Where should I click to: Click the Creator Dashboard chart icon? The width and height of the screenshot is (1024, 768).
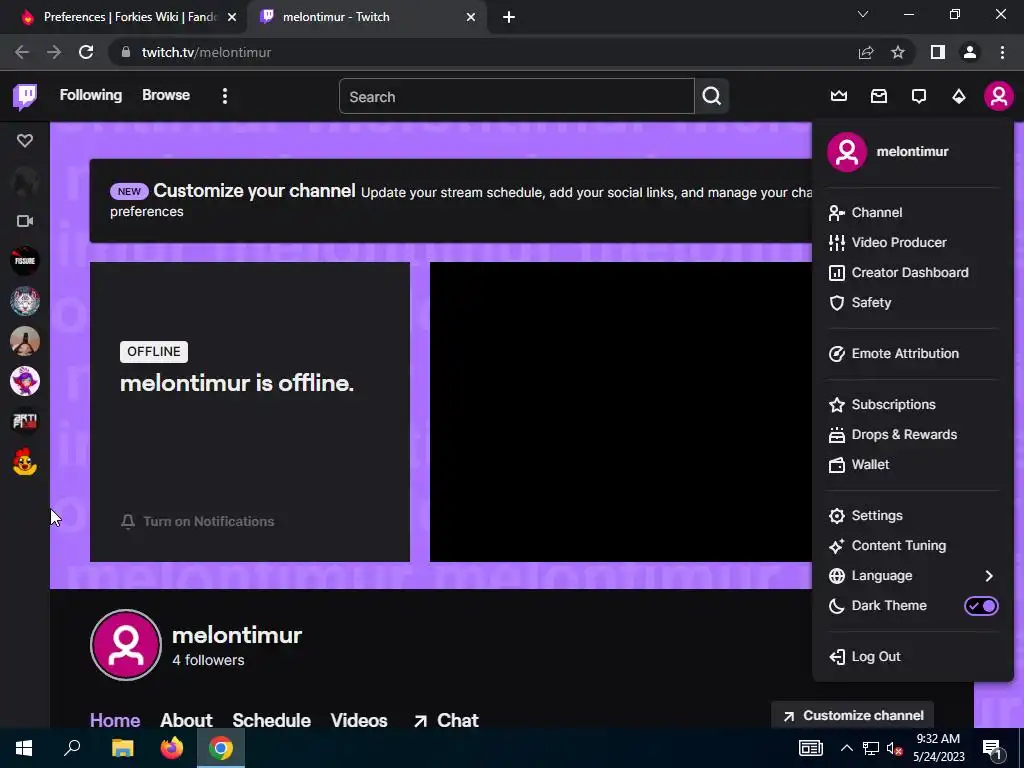(837, 272)
